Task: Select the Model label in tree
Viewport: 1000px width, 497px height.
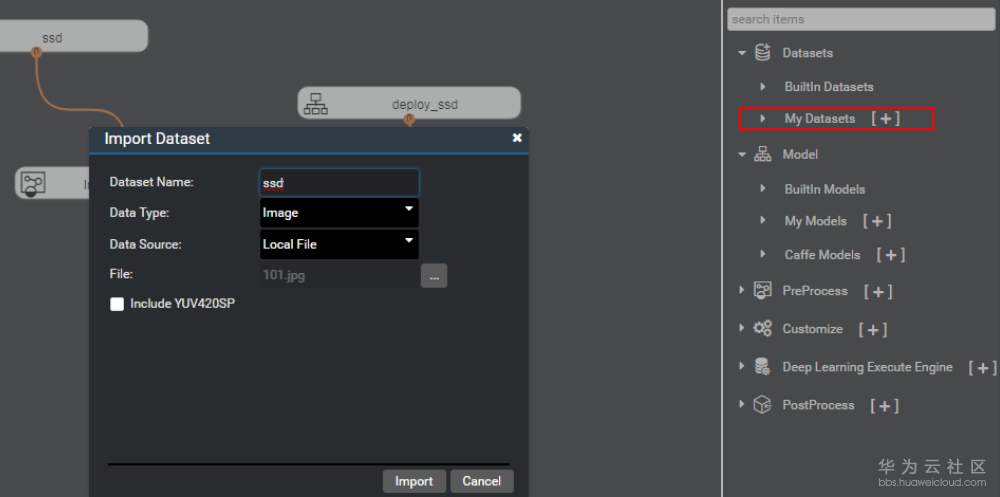Action: tap(800, 154)
